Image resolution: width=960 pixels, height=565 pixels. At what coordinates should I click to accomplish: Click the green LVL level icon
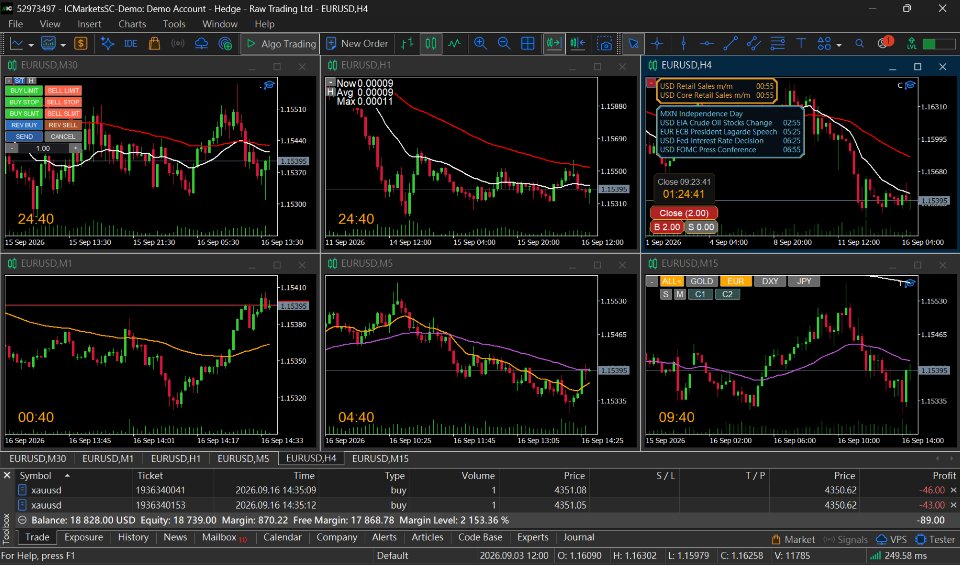coord(912,43)
